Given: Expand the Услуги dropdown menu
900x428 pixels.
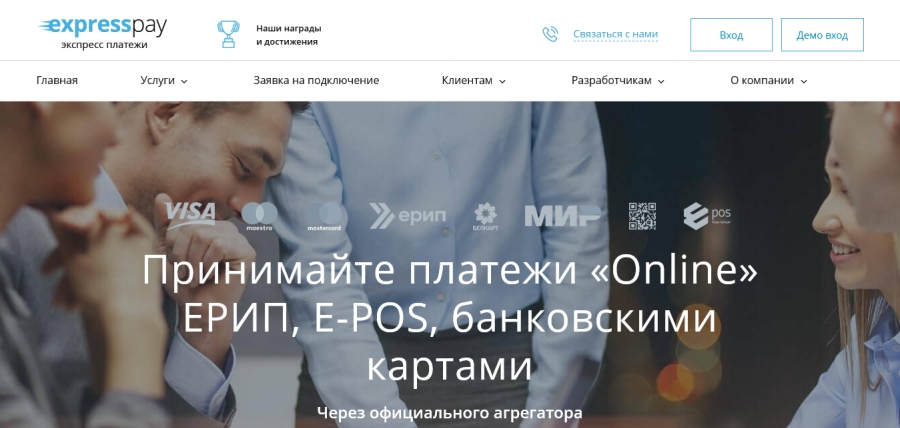Looking at the screenshot, I should click(164, 81).
